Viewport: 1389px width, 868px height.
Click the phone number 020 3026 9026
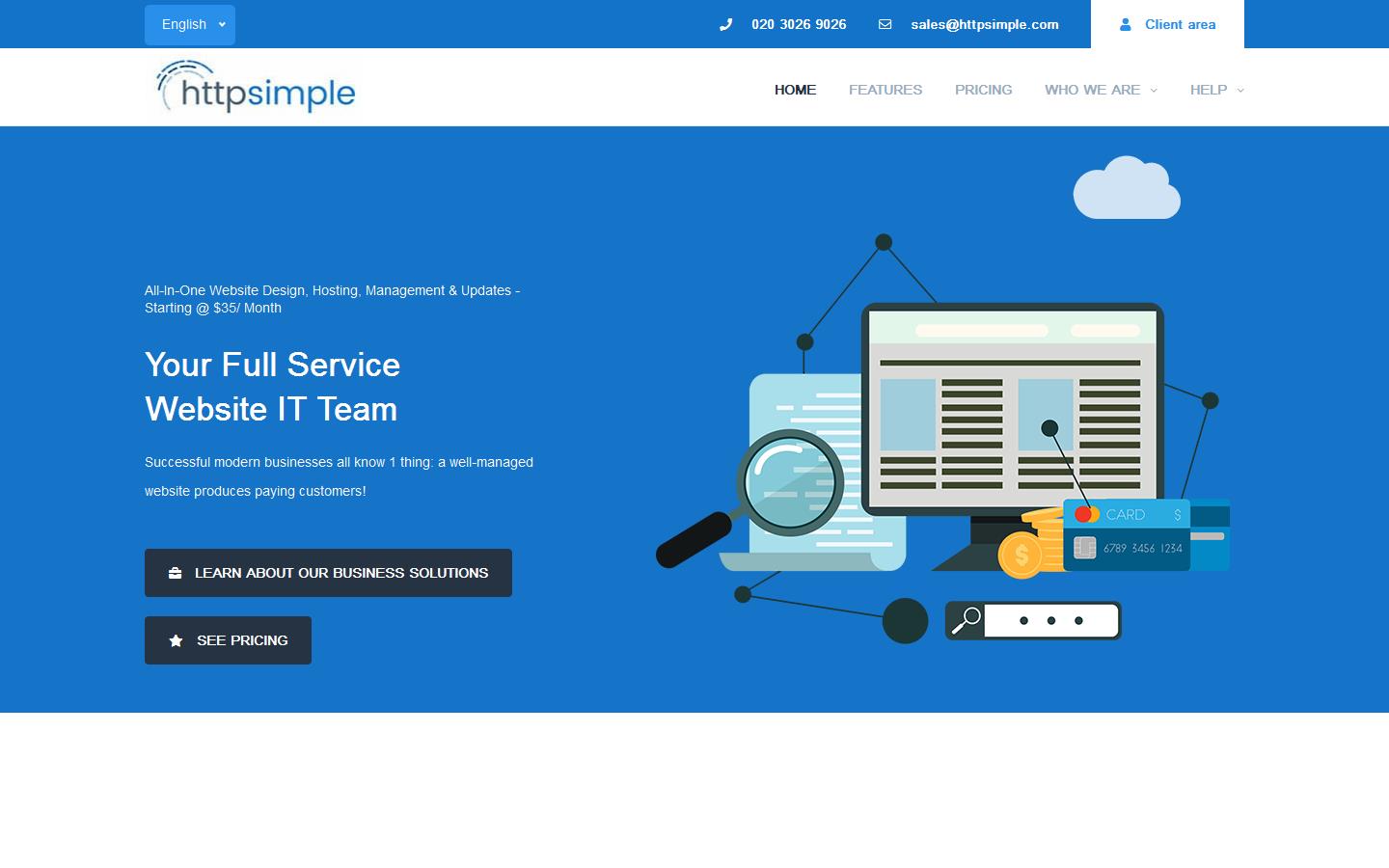[798, 24]
